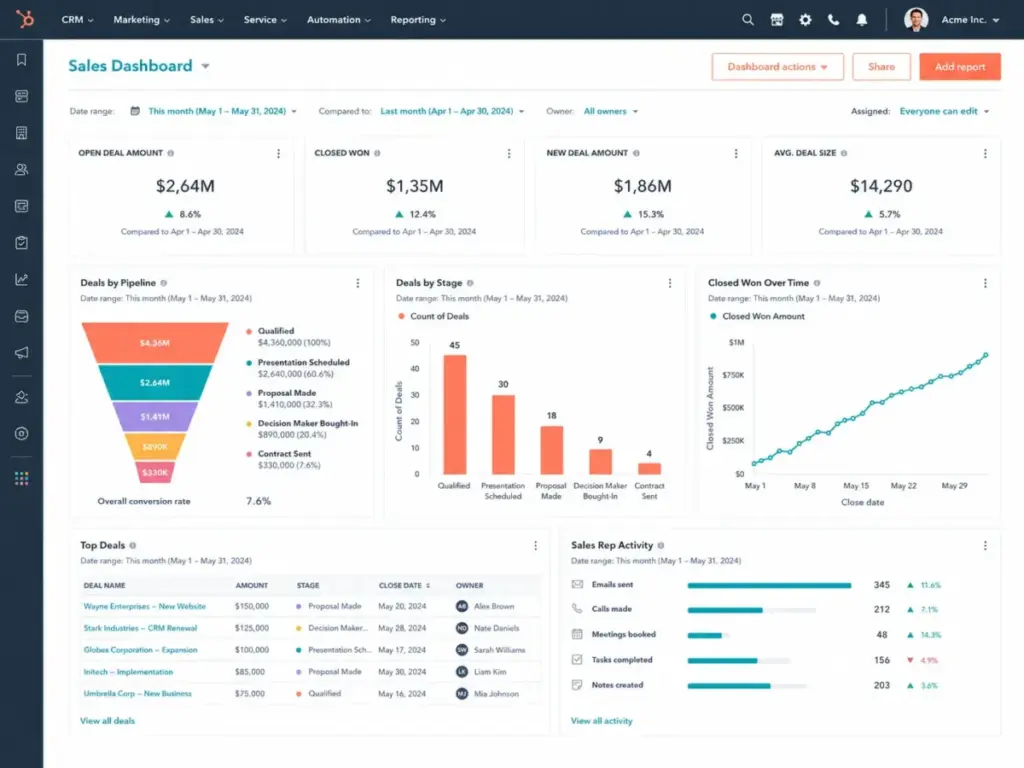Open the notifications bell
The image size is (1024, 768).
point(862,20)
